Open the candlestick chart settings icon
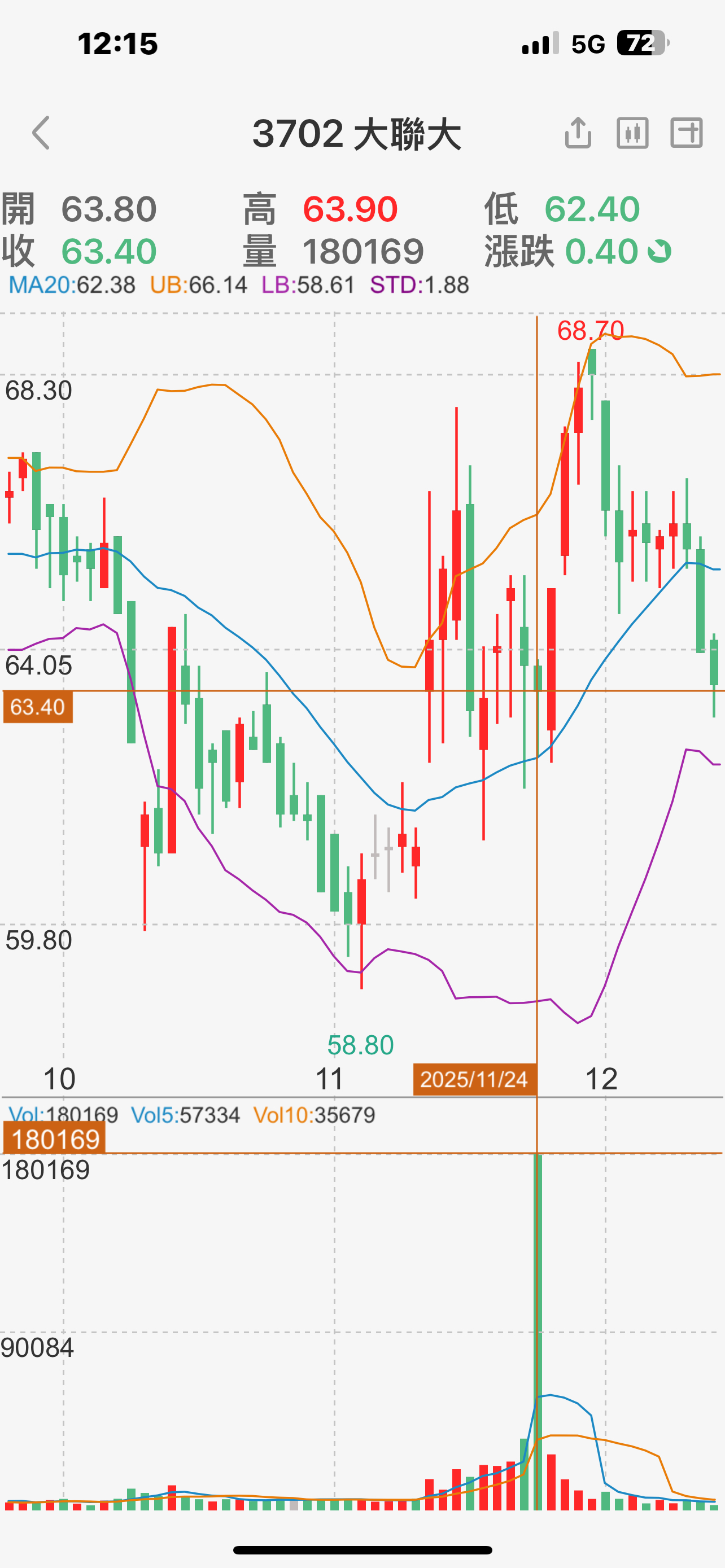The height and width of the screenshot is (1568, 725). click(x=632, y=133)
